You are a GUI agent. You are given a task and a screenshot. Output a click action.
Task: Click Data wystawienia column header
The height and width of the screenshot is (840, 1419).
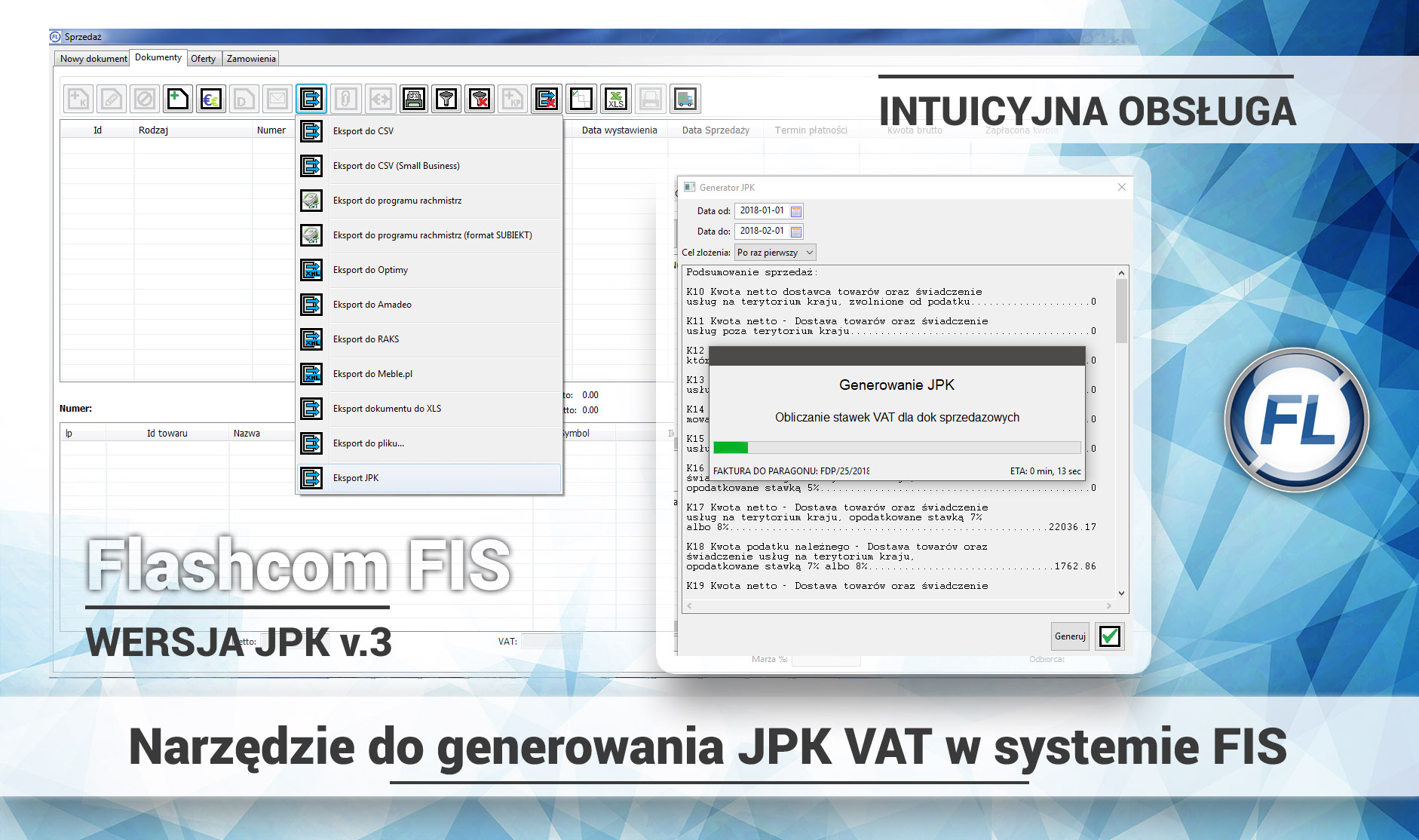(x=620, y=130)
